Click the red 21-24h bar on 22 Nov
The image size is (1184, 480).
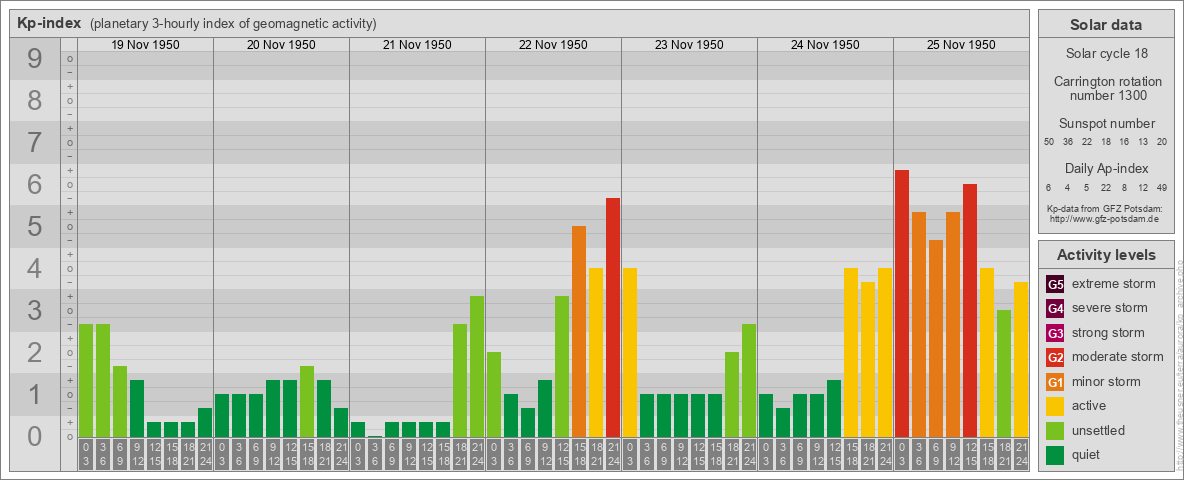[x=613, y=317]
